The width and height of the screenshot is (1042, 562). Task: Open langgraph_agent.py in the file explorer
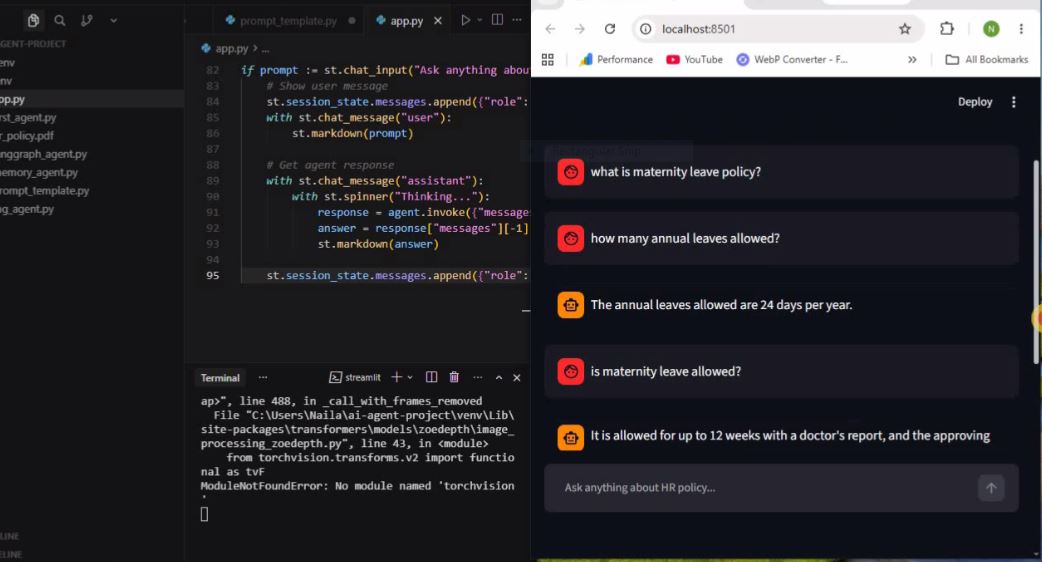(x=43, y=154)
